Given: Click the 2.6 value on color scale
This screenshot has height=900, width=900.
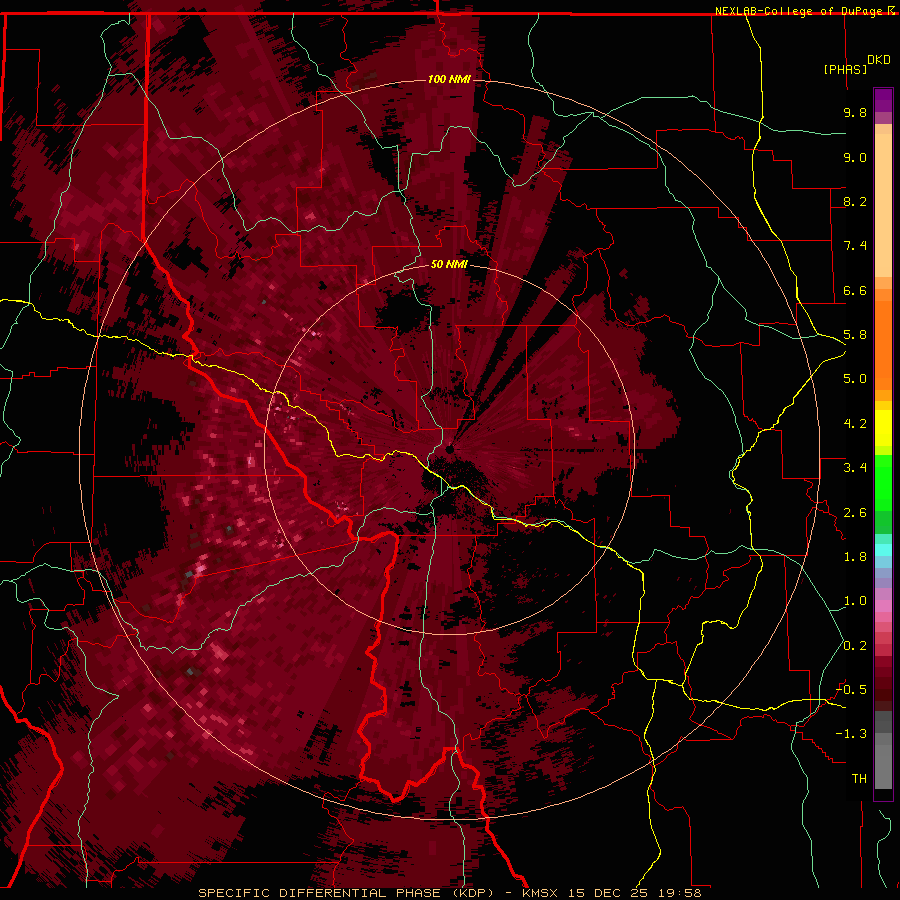Looking at the screenshot, I should [855, 513].
